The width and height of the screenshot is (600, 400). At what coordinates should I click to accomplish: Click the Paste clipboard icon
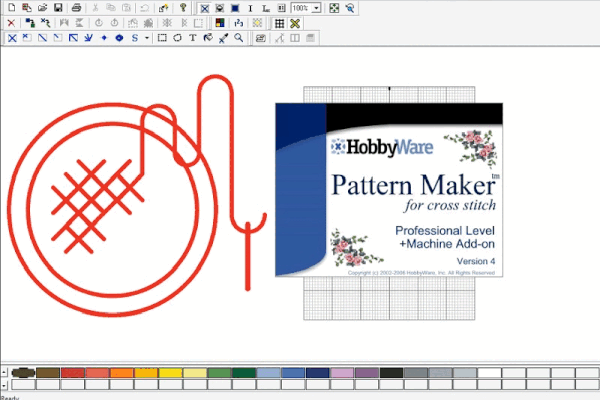click(x=126, y=8)
